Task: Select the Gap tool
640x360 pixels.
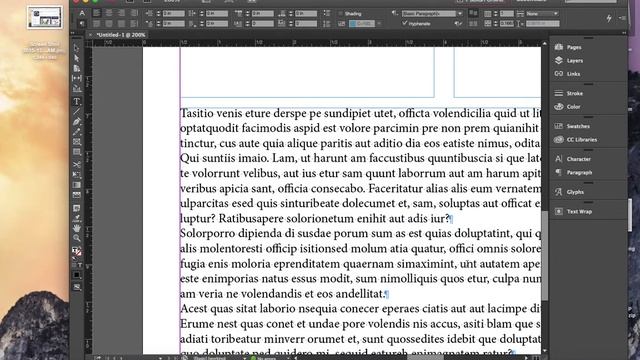Action: pos(76,78)
